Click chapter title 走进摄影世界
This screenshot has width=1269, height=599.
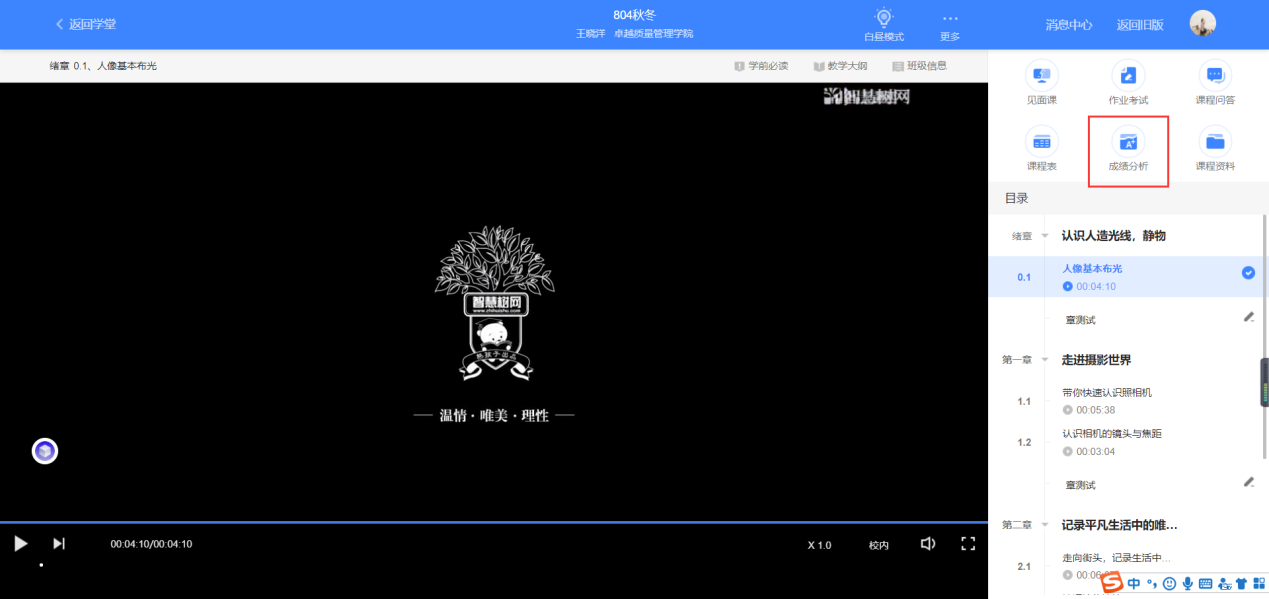(1096, 360)
